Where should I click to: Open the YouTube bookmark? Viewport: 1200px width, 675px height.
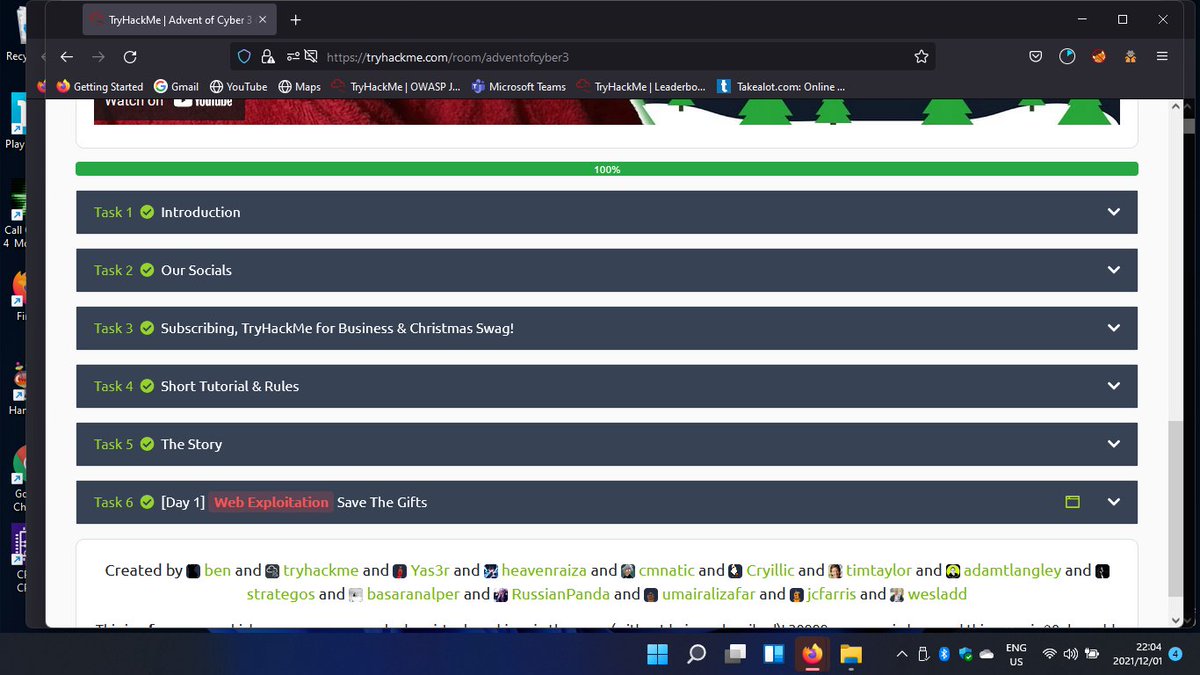238,87
